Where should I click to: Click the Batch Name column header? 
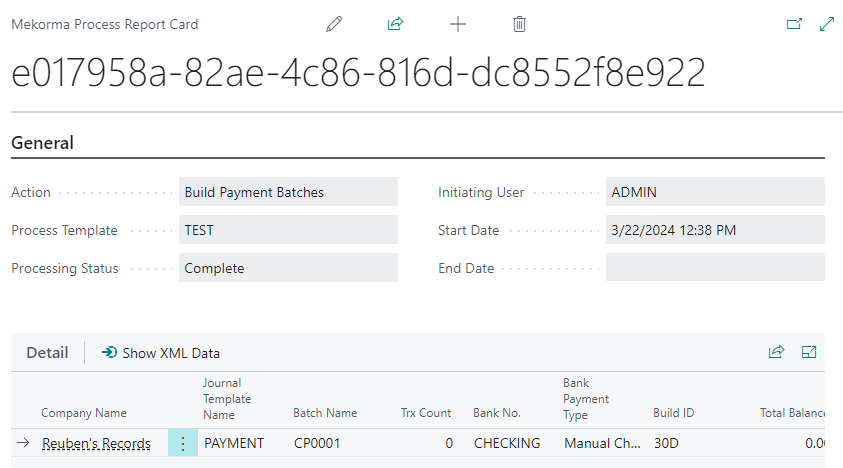pos(325,413)
